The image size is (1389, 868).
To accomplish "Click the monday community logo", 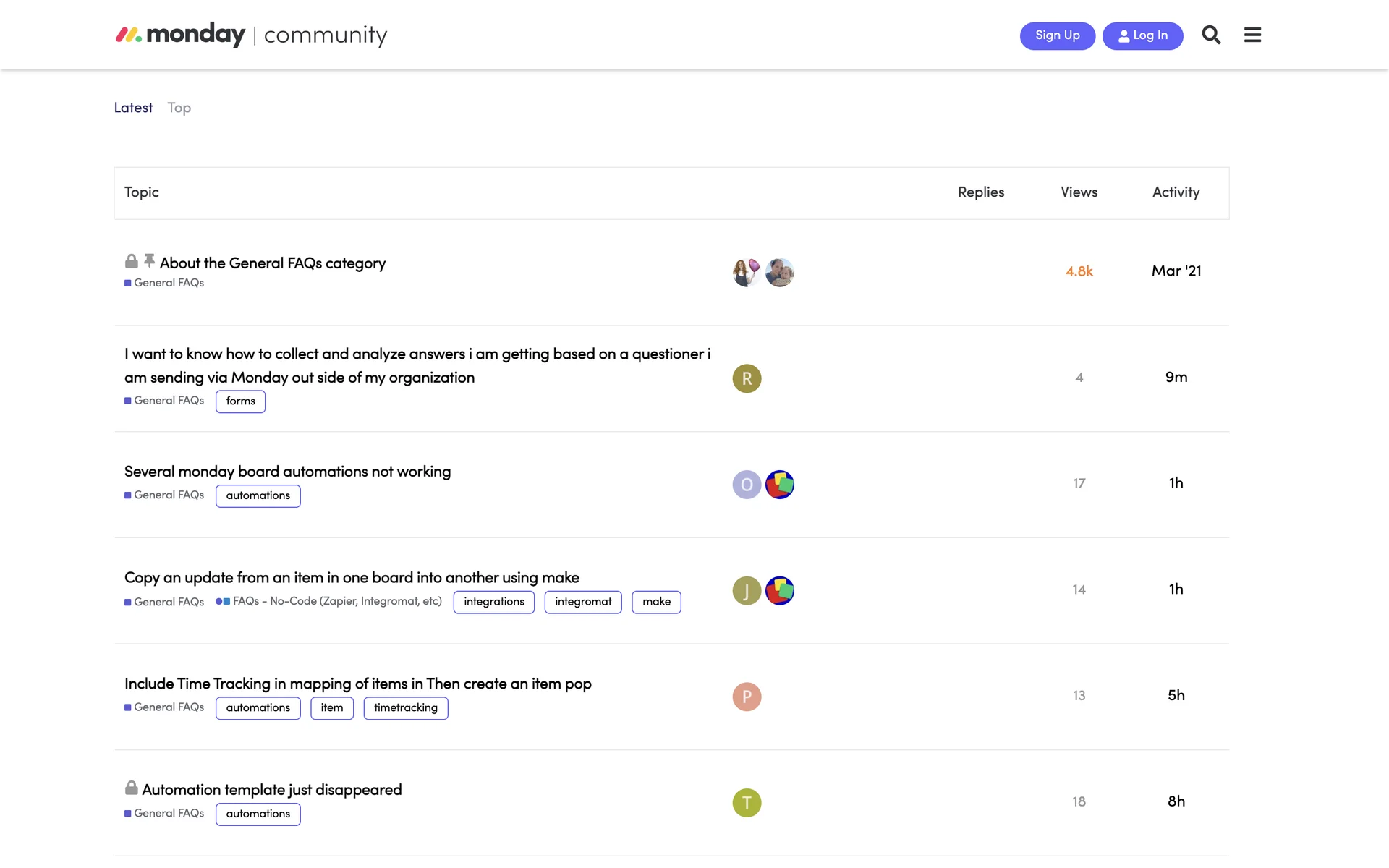I will click(251, 35).
